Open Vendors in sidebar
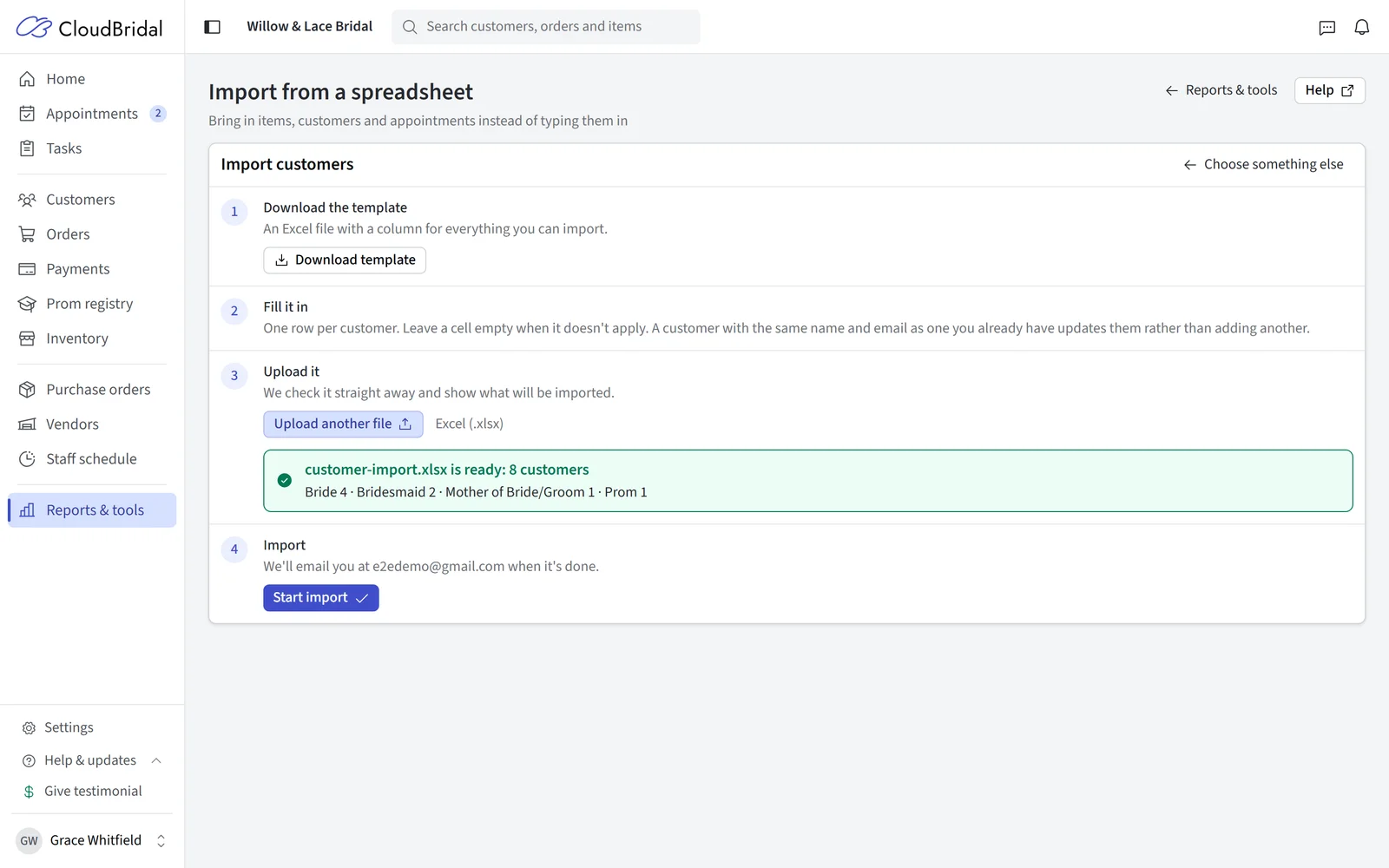Image resolution: width=1389 pixels, height=868 pixels. point(92,424)
